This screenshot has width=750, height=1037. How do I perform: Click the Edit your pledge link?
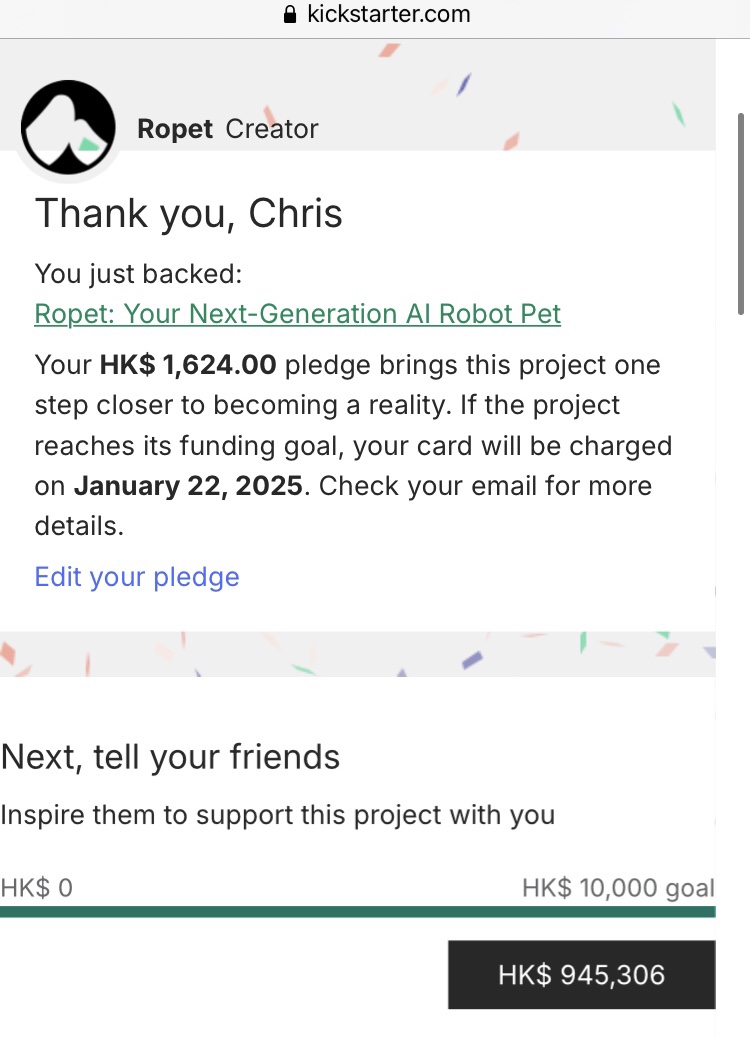point(137,577)
